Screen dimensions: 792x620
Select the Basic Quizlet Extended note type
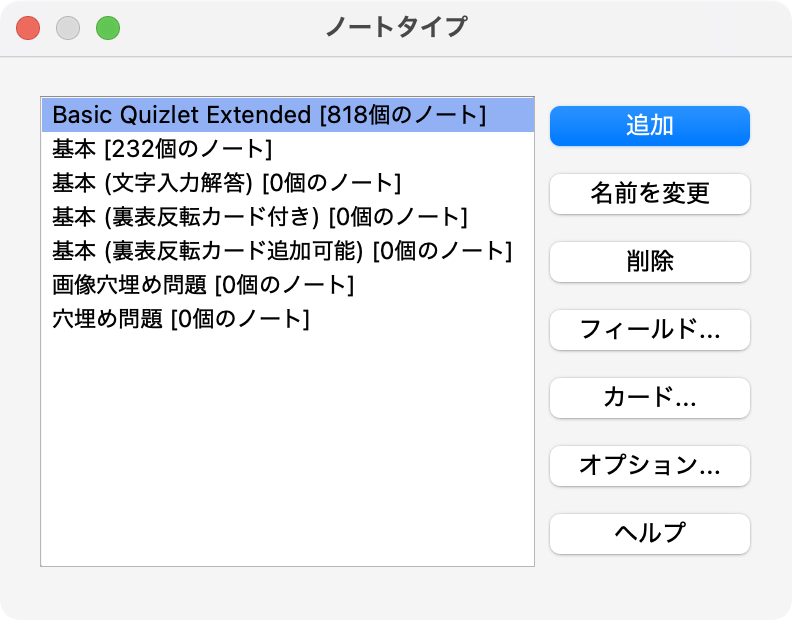click(x=269, y=115)
